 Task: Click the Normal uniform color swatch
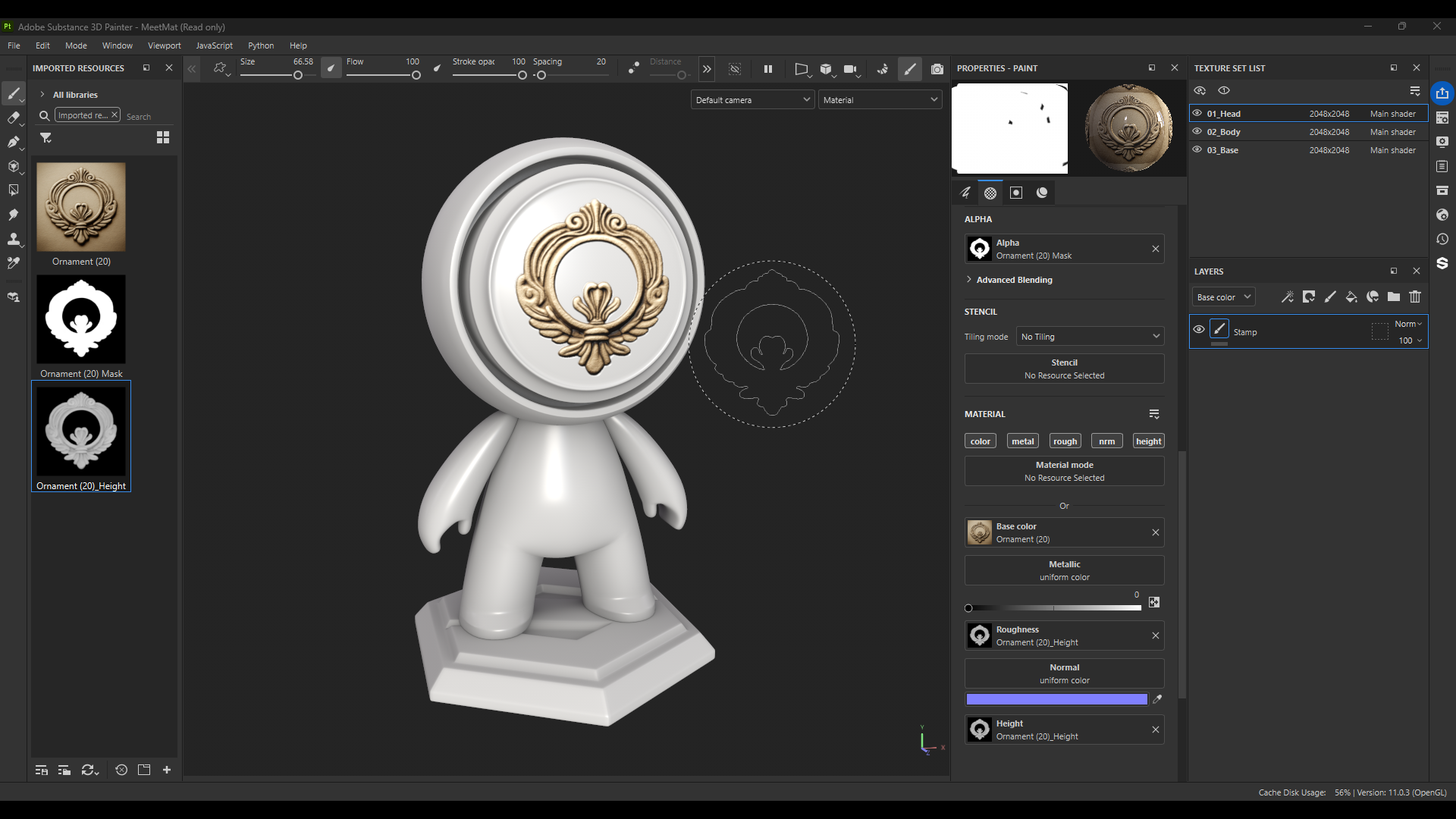tap(1056, 699)
